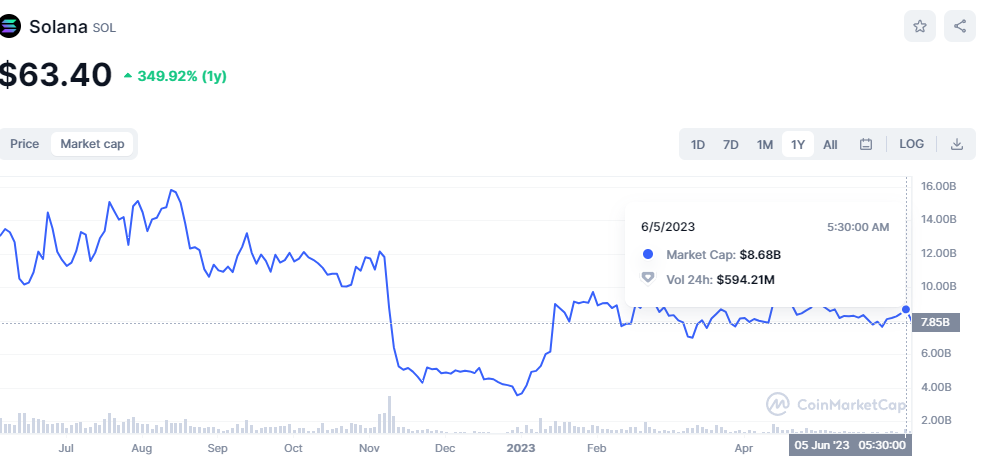Open the calendar date range picker
983x462 pixels.
pyautogui.click(x=866, y=144)
